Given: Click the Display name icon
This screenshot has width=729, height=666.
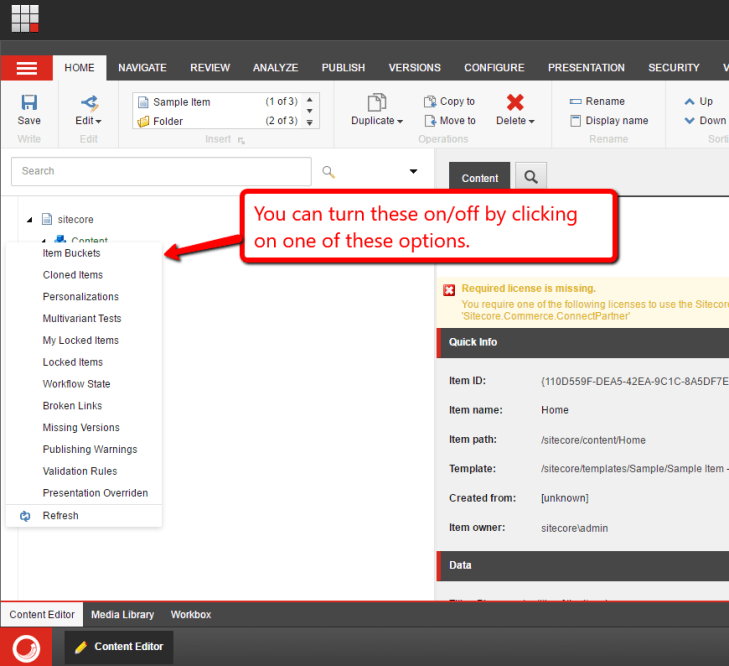Looking at the screenshot, I should (576, 121).
